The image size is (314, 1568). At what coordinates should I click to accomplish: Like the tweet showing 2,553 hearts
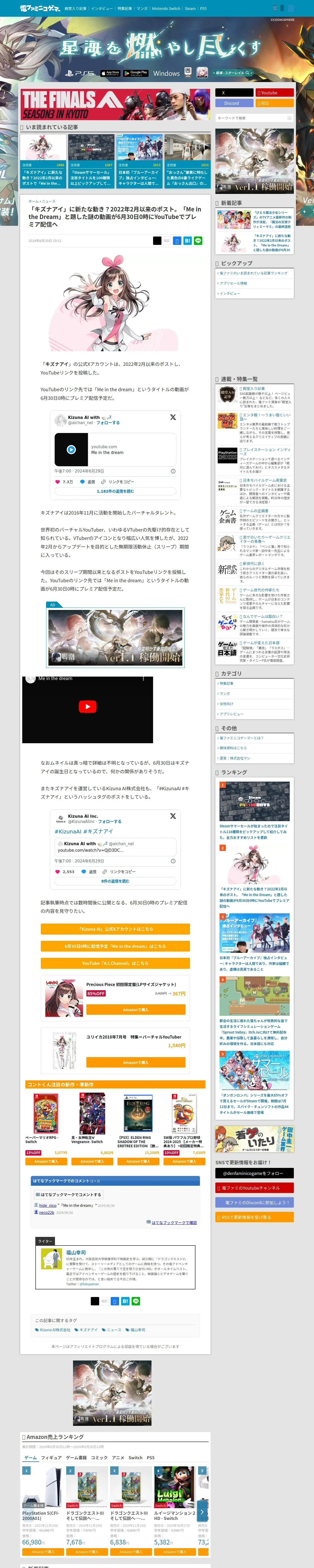tap(58, 872)
